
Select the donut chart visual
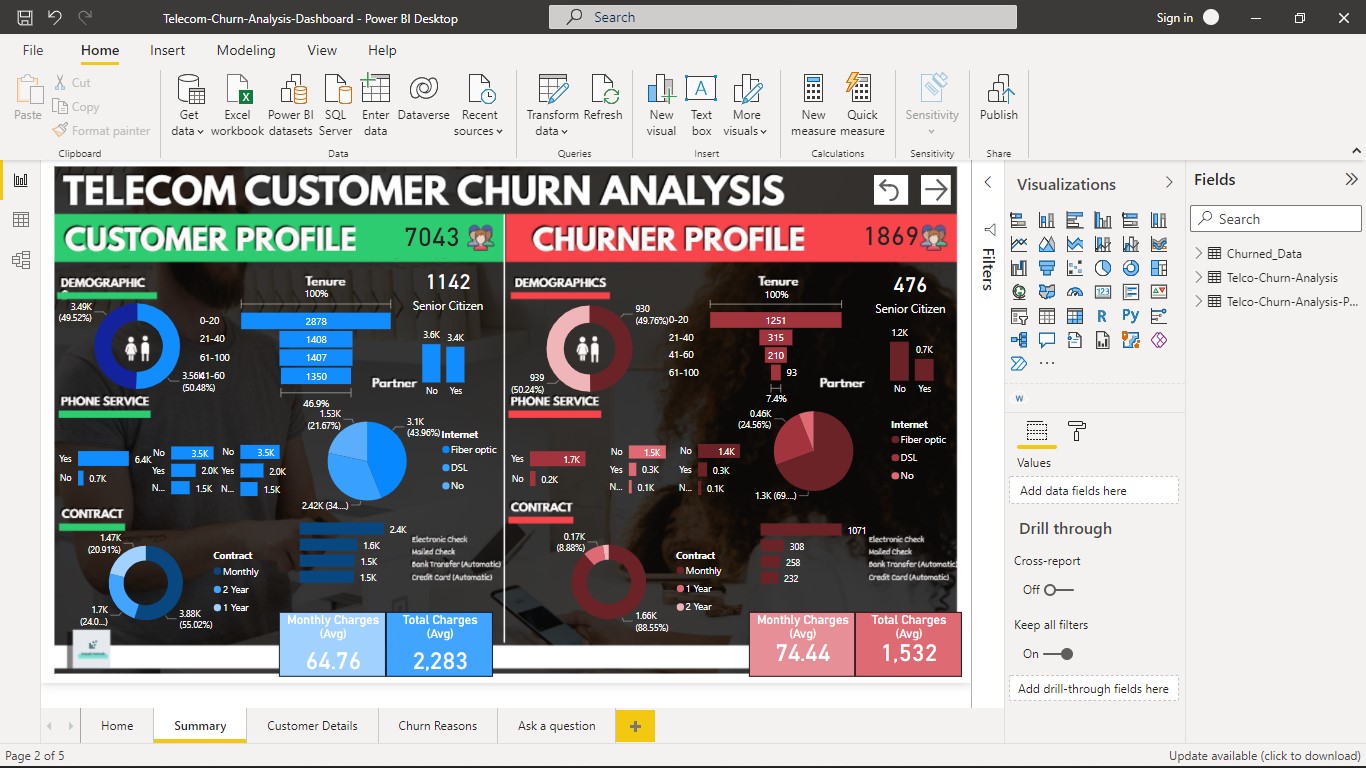tap(1131, 268)
